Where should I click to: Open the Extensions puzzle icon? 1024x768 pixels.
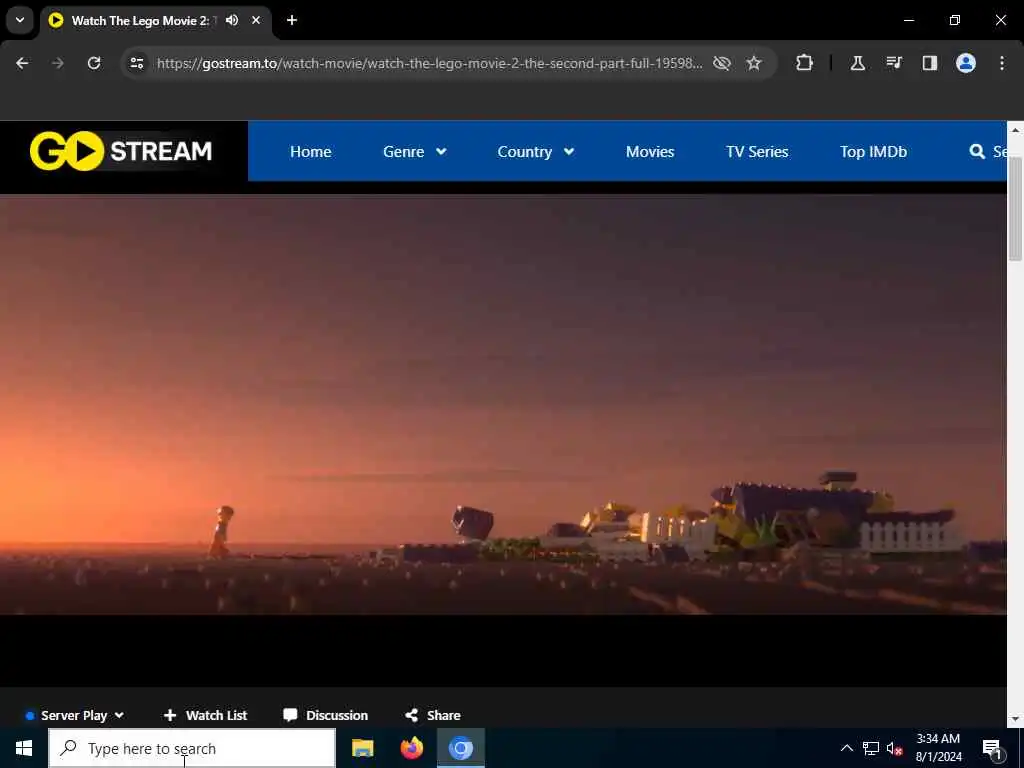(x=805, y=63)
